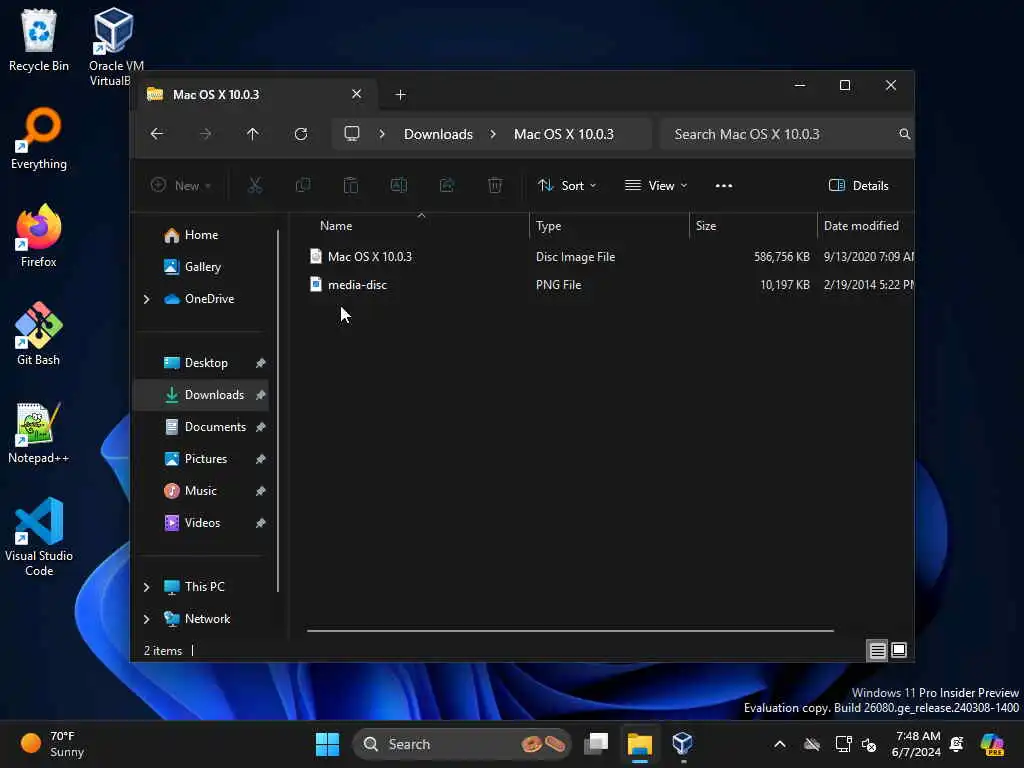Viewport: 1024px width, 768px height.
Task: Click the search magnifier icon
Action: point(904,134)
